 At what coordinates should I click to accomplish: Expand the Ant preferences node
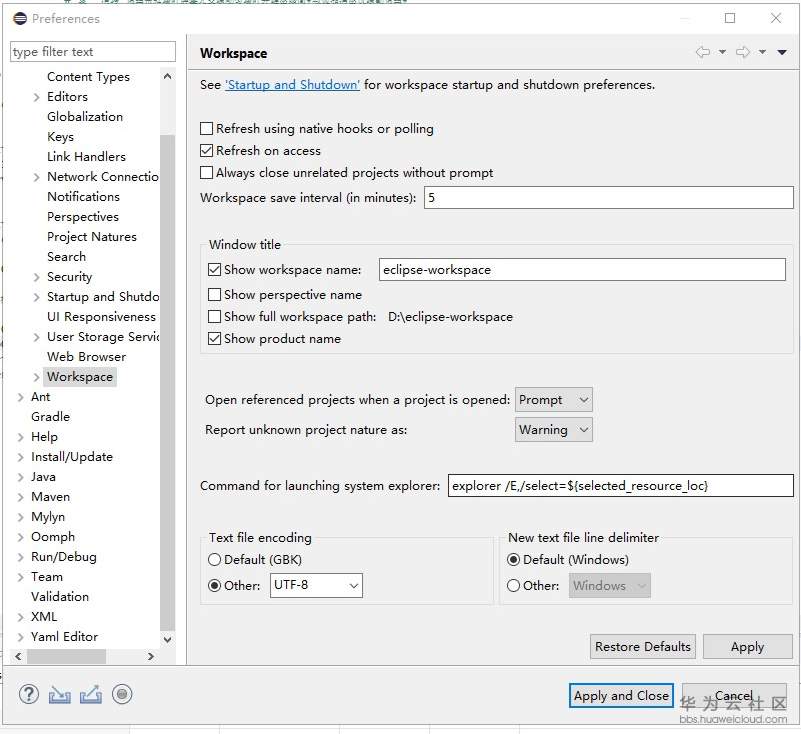click(20, 397)
